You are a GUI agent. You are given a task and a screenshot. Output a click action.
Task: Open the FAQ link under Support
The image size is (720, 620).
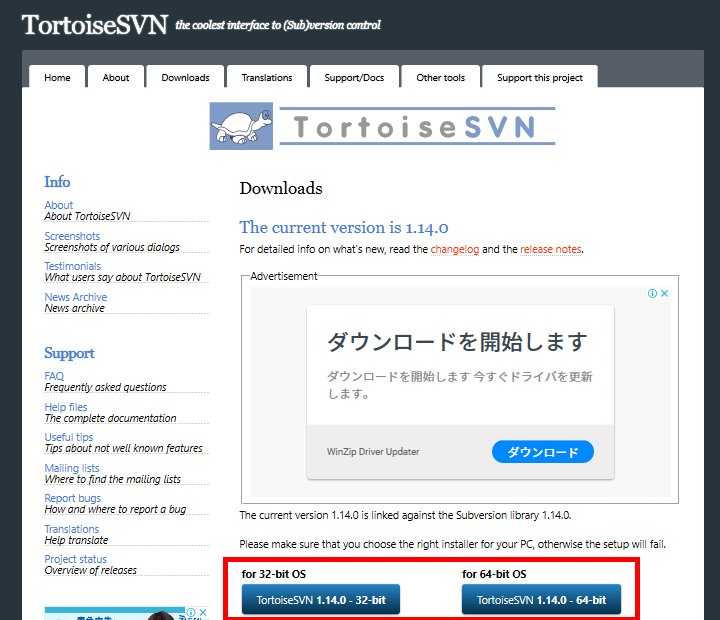pyautogui.click(x=54, y=376)
